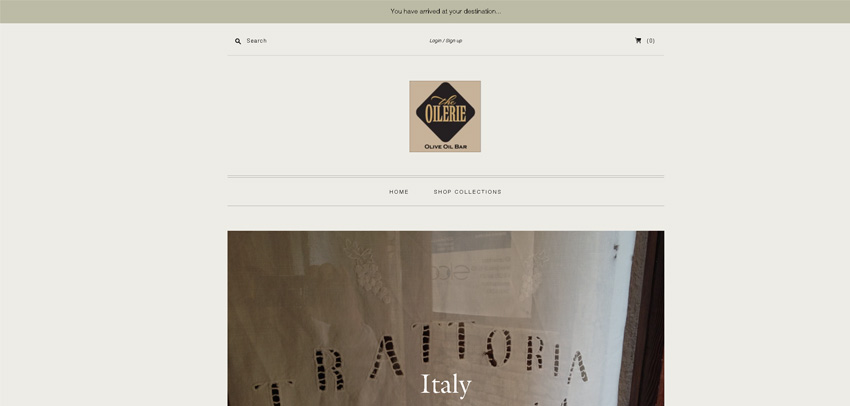Open the SHOP COLLECTIONS menu
Viewport: 850px width, 406px height.
tap(467, 192)
